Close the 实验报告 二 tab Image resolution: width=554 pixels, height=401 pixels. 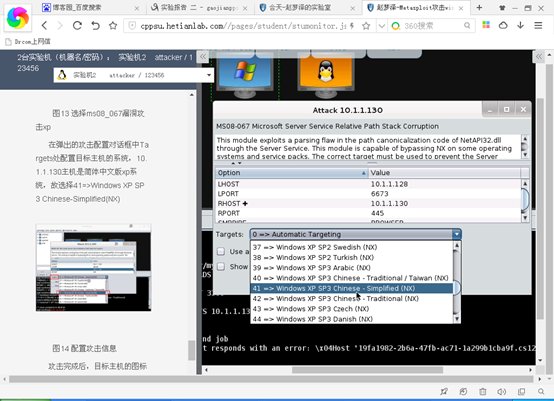point(245,8)
